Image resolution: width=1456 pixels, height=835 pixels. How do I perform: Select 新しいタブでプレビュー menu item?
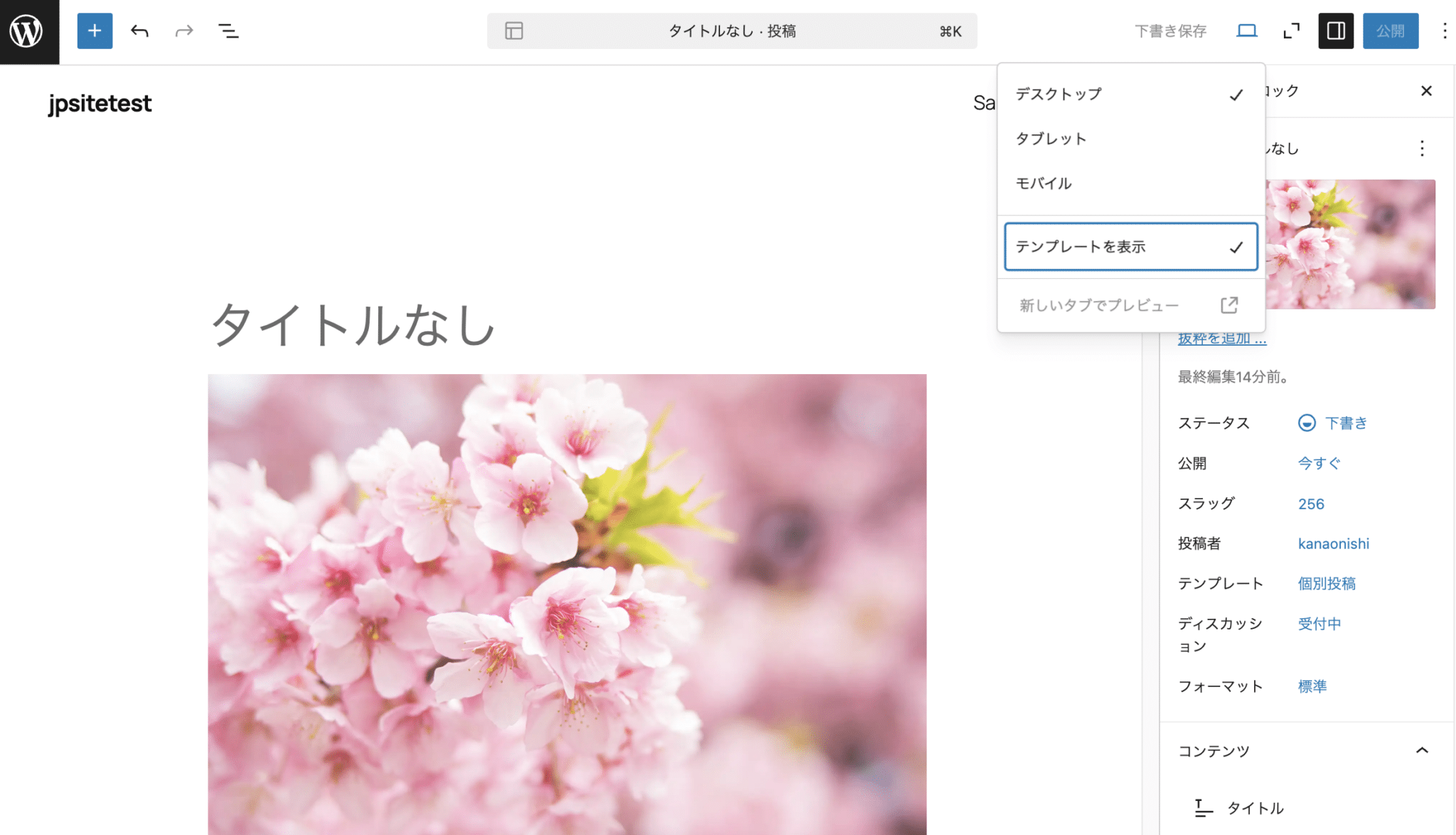(x=1098, y=304)
